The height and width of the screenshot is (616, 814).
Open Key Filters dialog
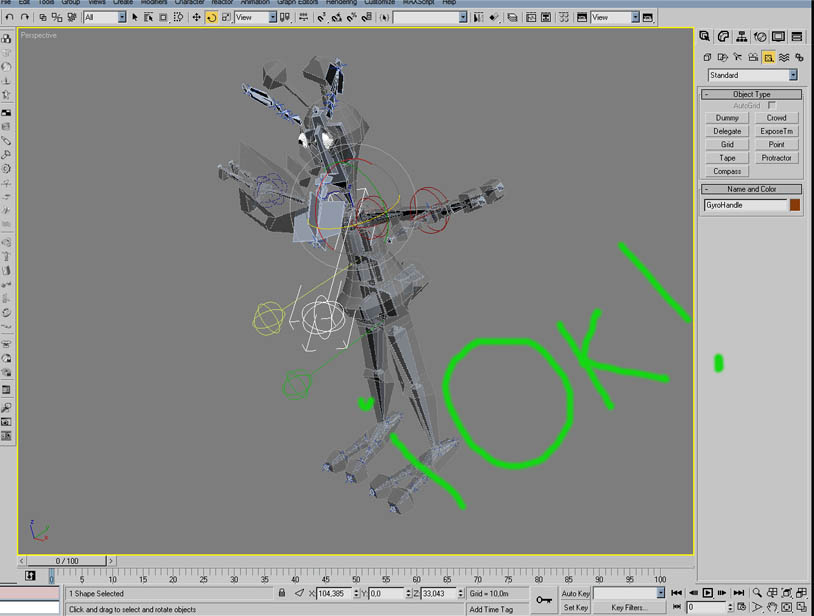629,607
